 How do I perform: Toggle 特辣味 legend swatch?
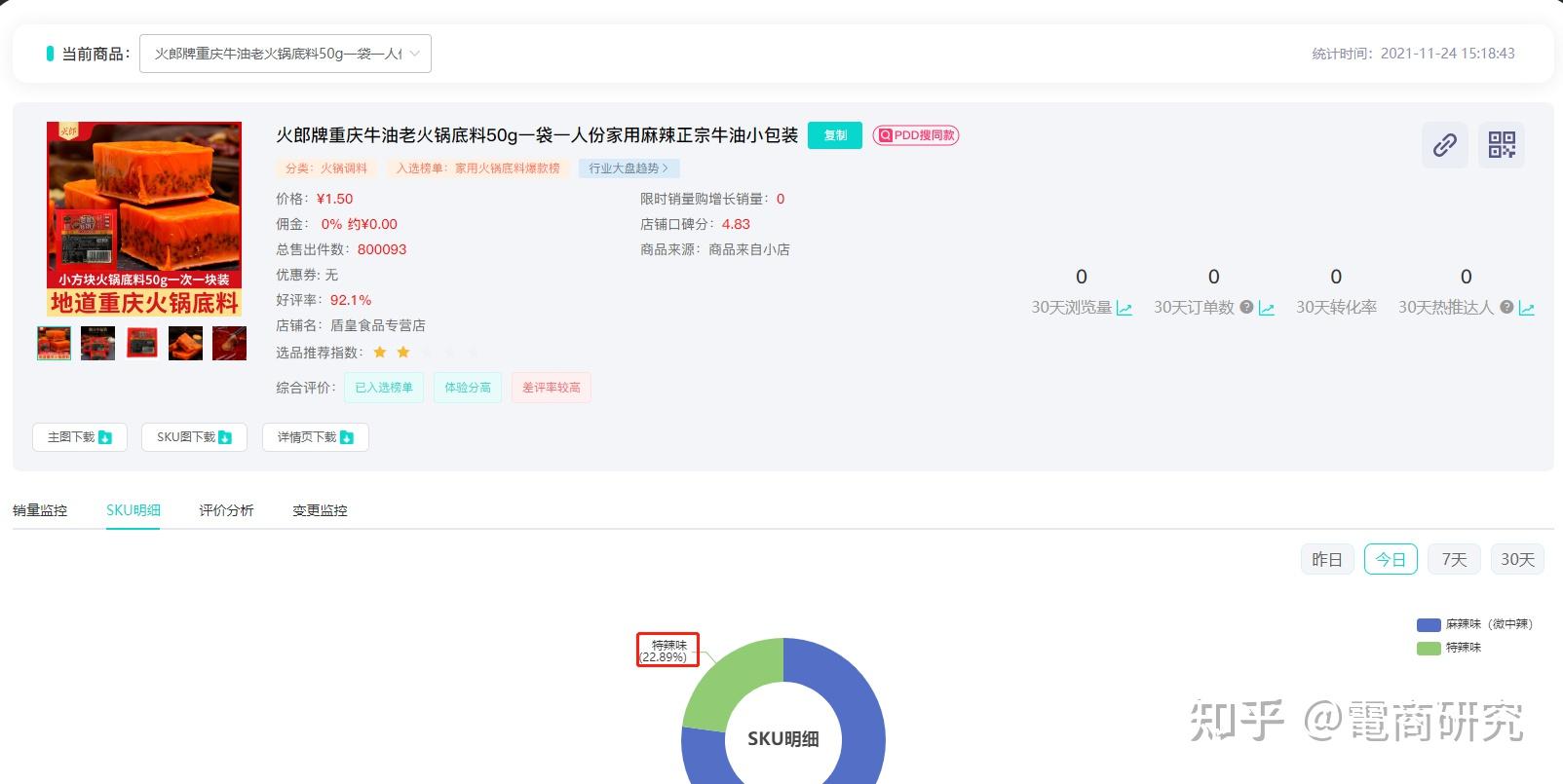(x=1429, y=648)
